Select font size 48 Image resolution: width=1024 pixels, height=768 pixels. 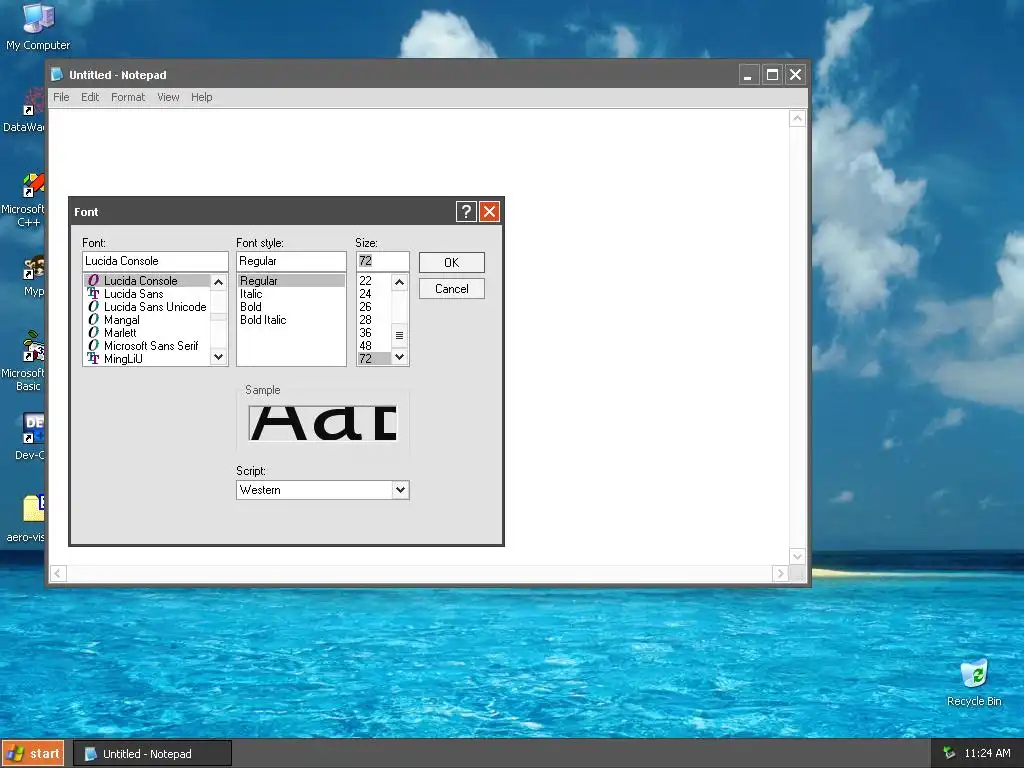(x=374, y=346)
